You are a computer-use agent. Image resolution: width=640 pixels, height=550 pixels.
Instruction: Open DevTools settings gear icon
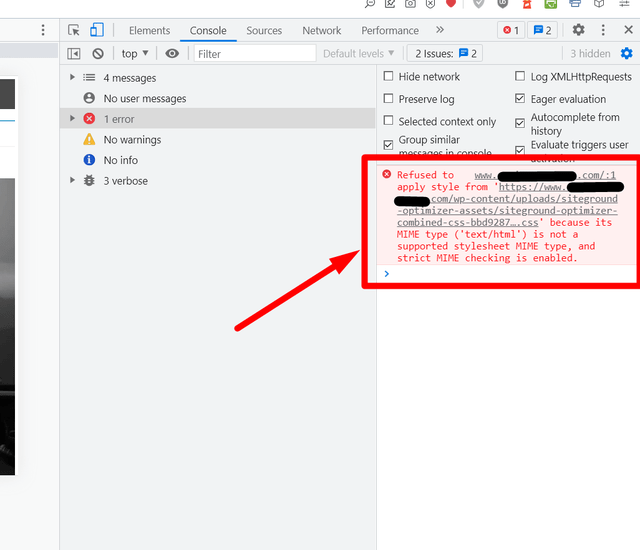pos(578,30)
